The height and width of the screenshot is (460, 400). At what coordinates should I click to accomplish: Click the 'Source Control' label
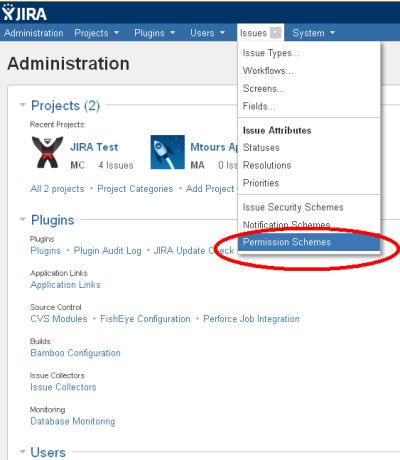coord(56,307)
